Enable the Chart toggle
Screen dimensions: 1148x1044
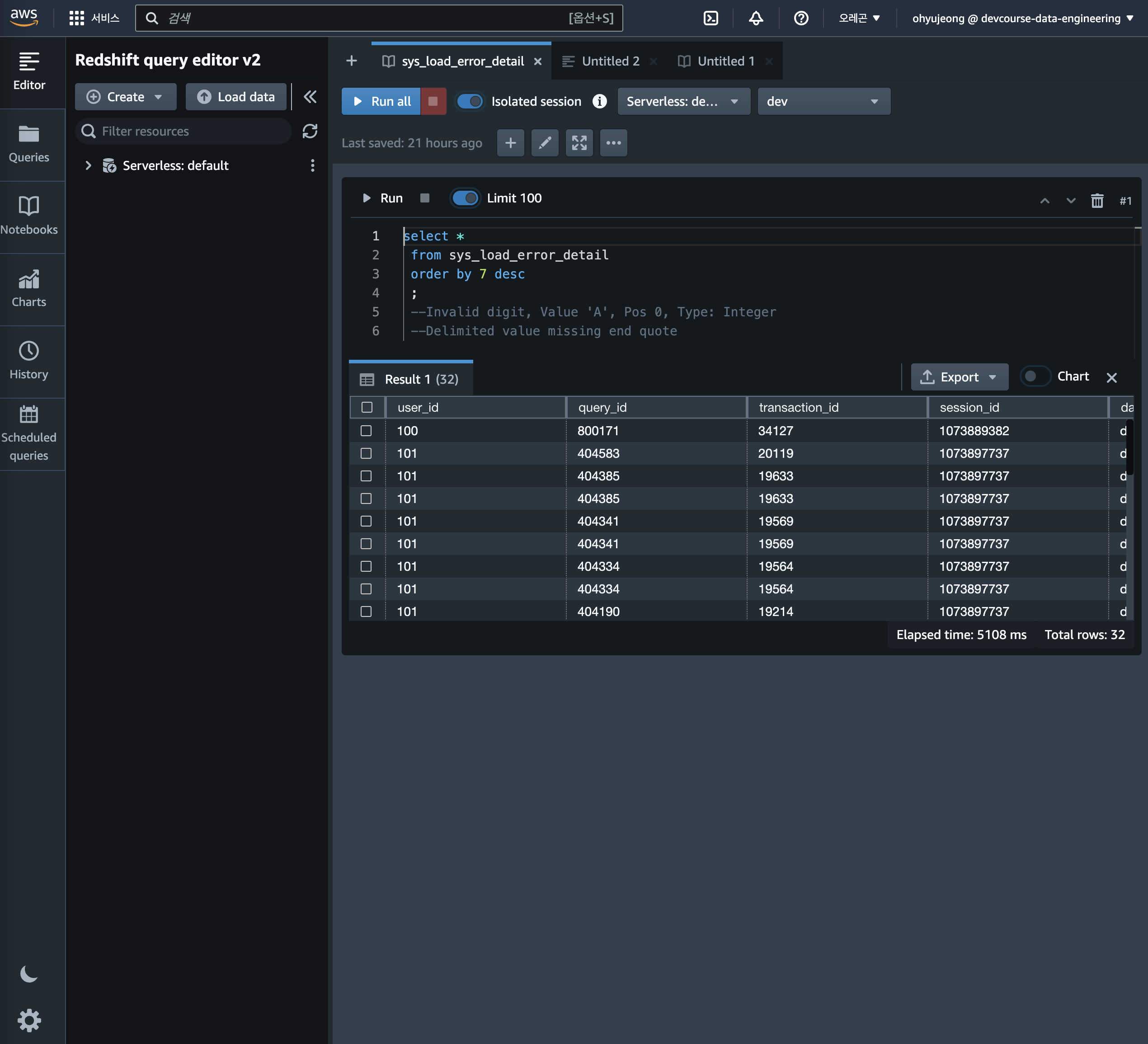point(1035,376)
